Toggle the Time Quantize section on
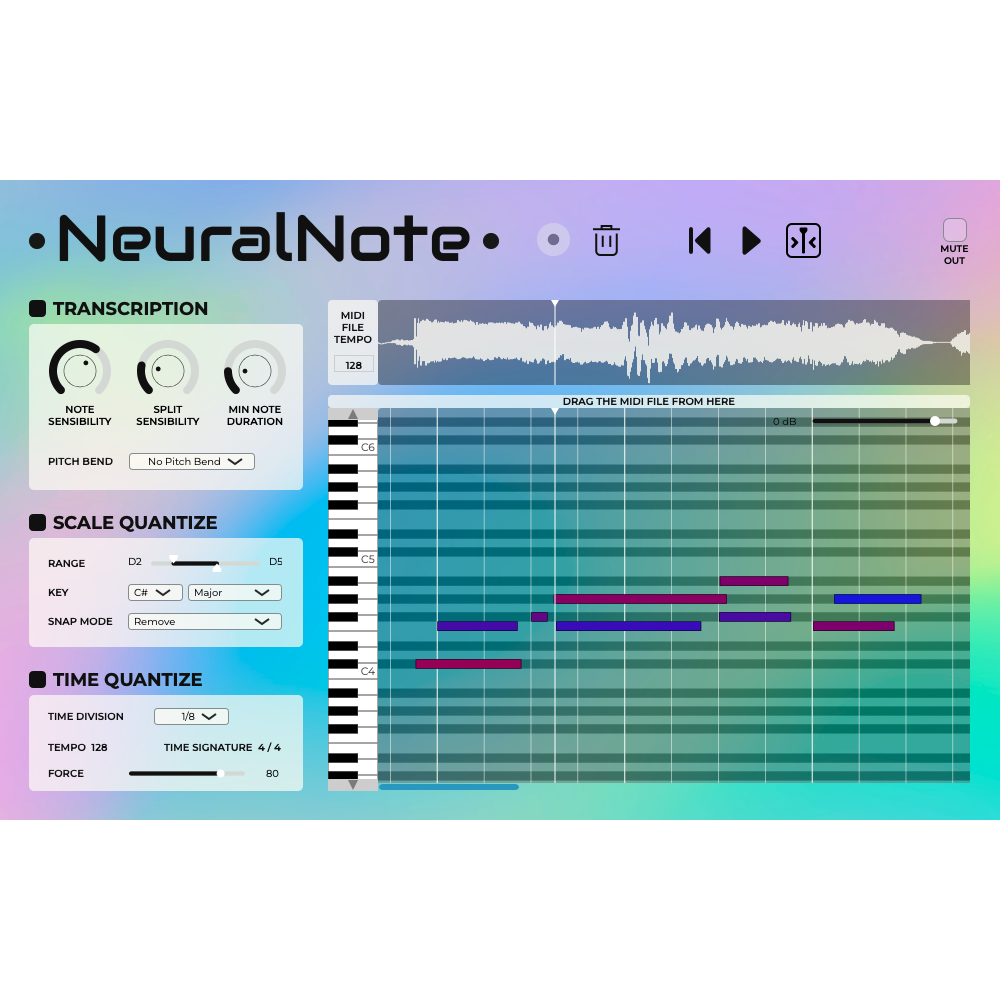The width and height of the screenshot is (1000, 1000). click(37, 679)
